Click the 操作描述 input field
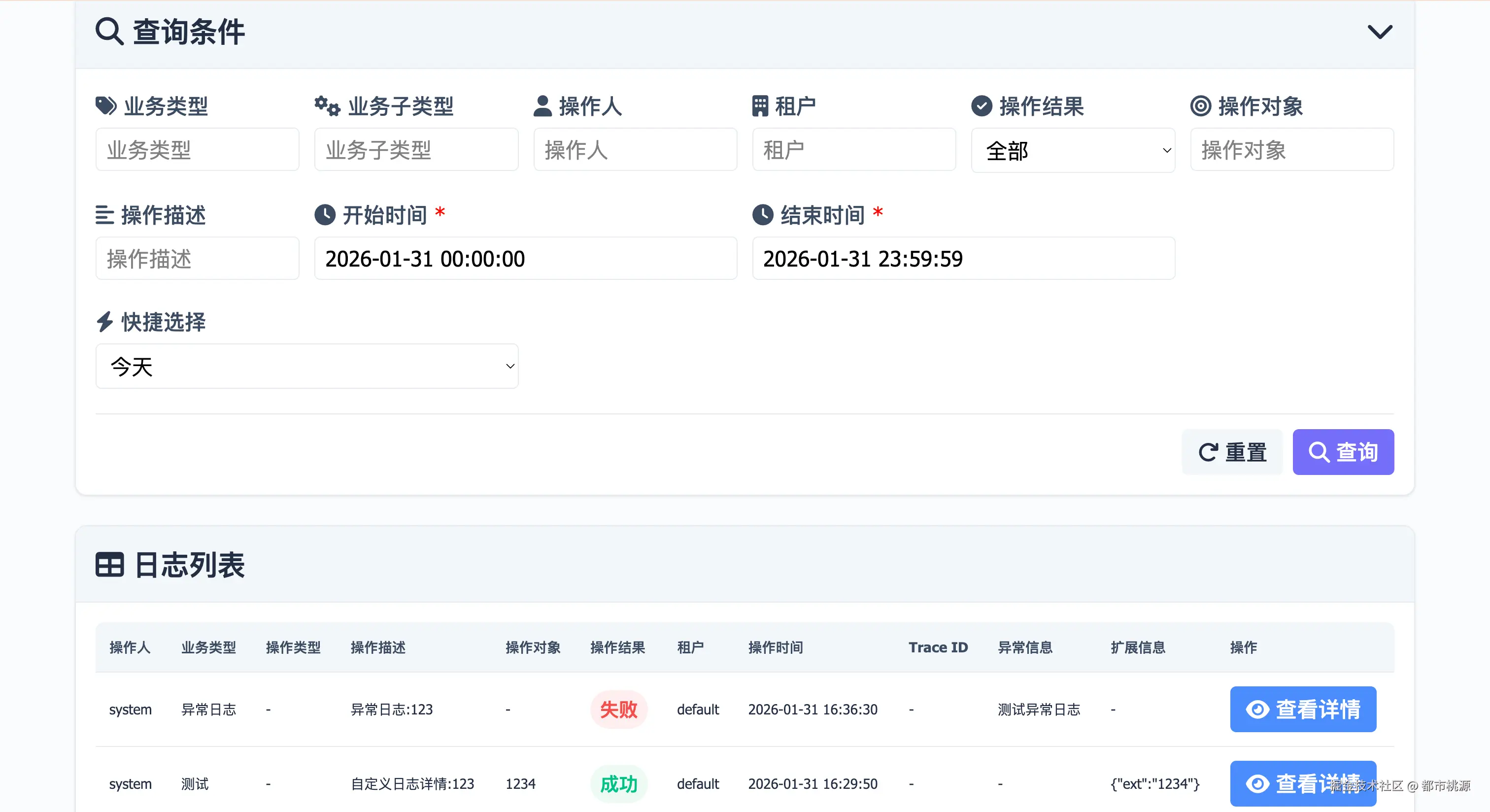 pos(197,258)
